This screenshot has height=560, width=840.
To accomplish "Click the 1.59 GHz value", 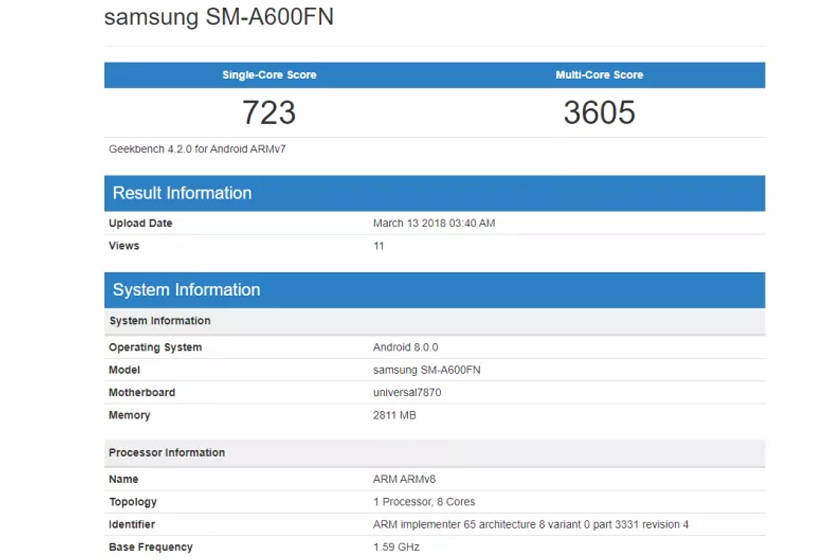I will coord(396,547).
